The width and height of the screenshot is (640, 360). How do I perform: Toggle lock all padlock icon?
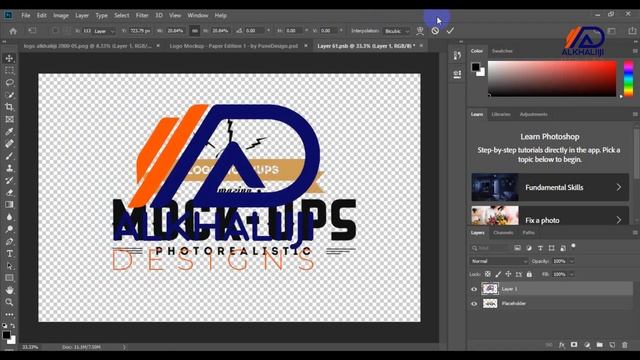click(529, 274)
